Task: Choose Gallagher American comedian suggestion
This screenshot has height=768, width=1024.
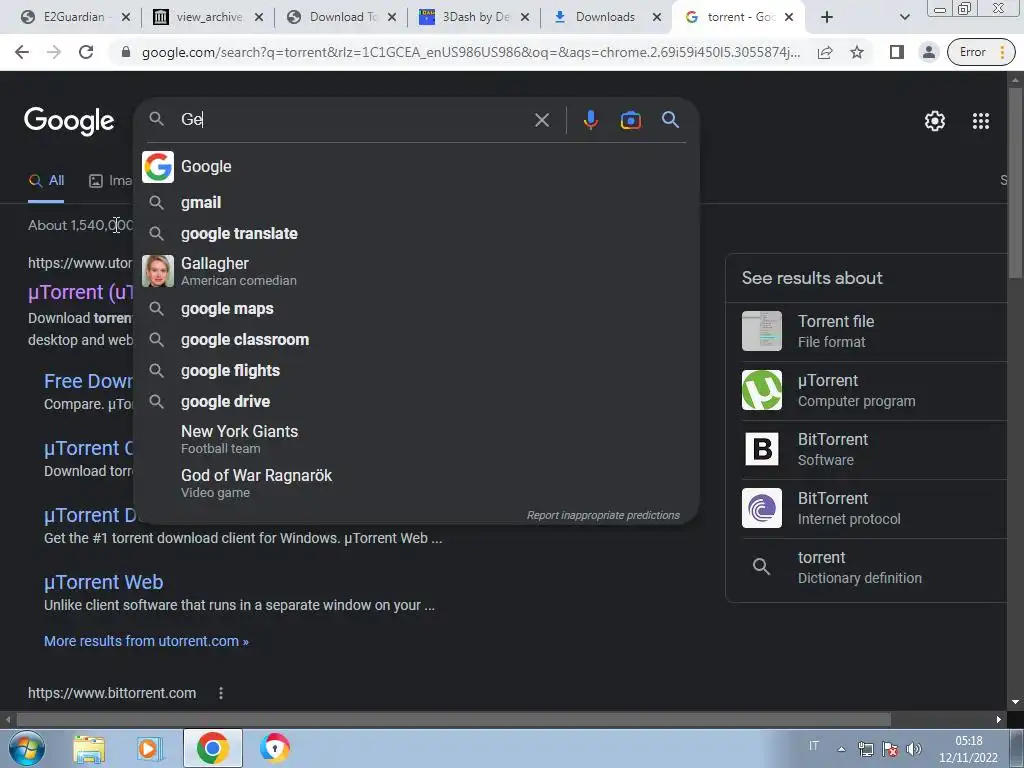Action: tap(417, 271)
